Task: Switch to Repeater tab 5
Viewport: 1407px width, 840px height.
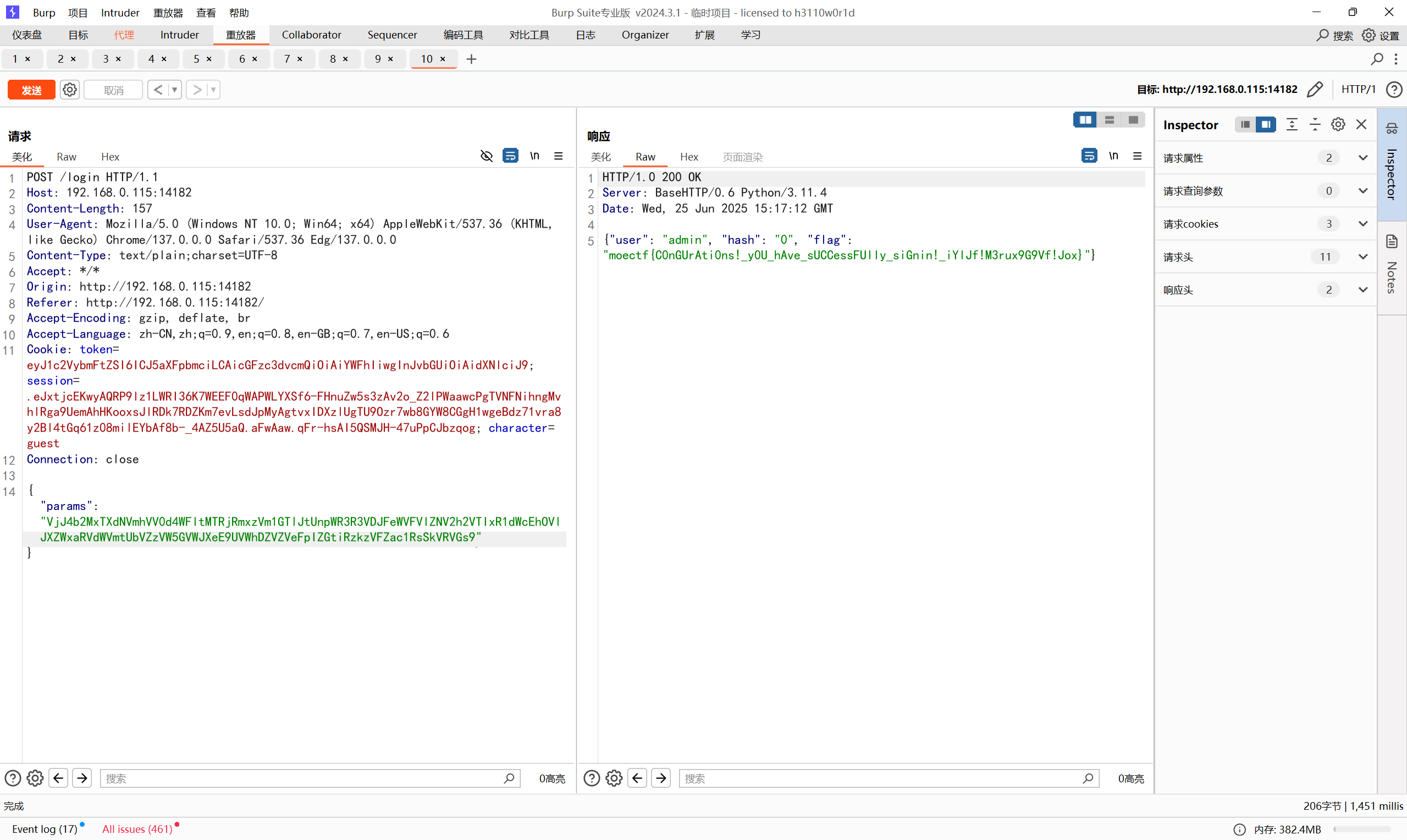Action: (196, 59)
